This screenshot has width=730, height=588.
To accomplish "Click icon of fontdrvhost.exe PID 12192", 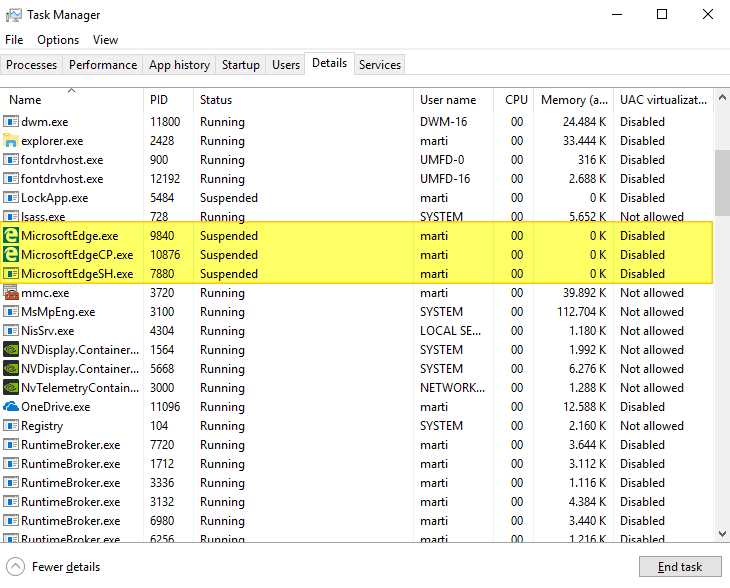I will 10,179.
